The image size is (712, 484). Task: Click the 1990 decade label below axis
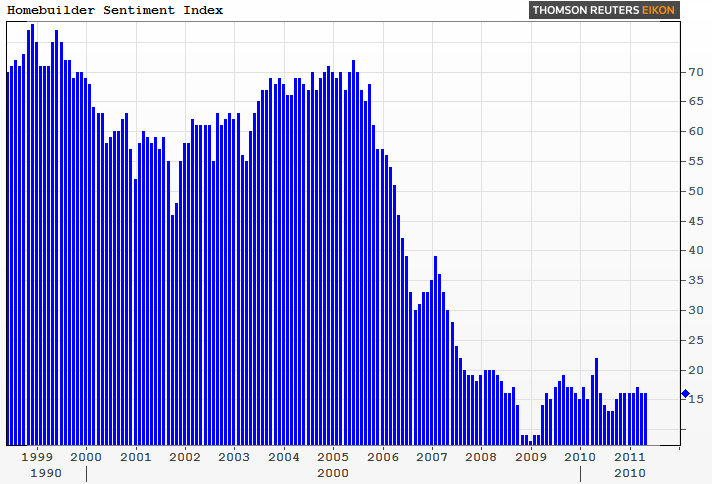coord(45,472)
